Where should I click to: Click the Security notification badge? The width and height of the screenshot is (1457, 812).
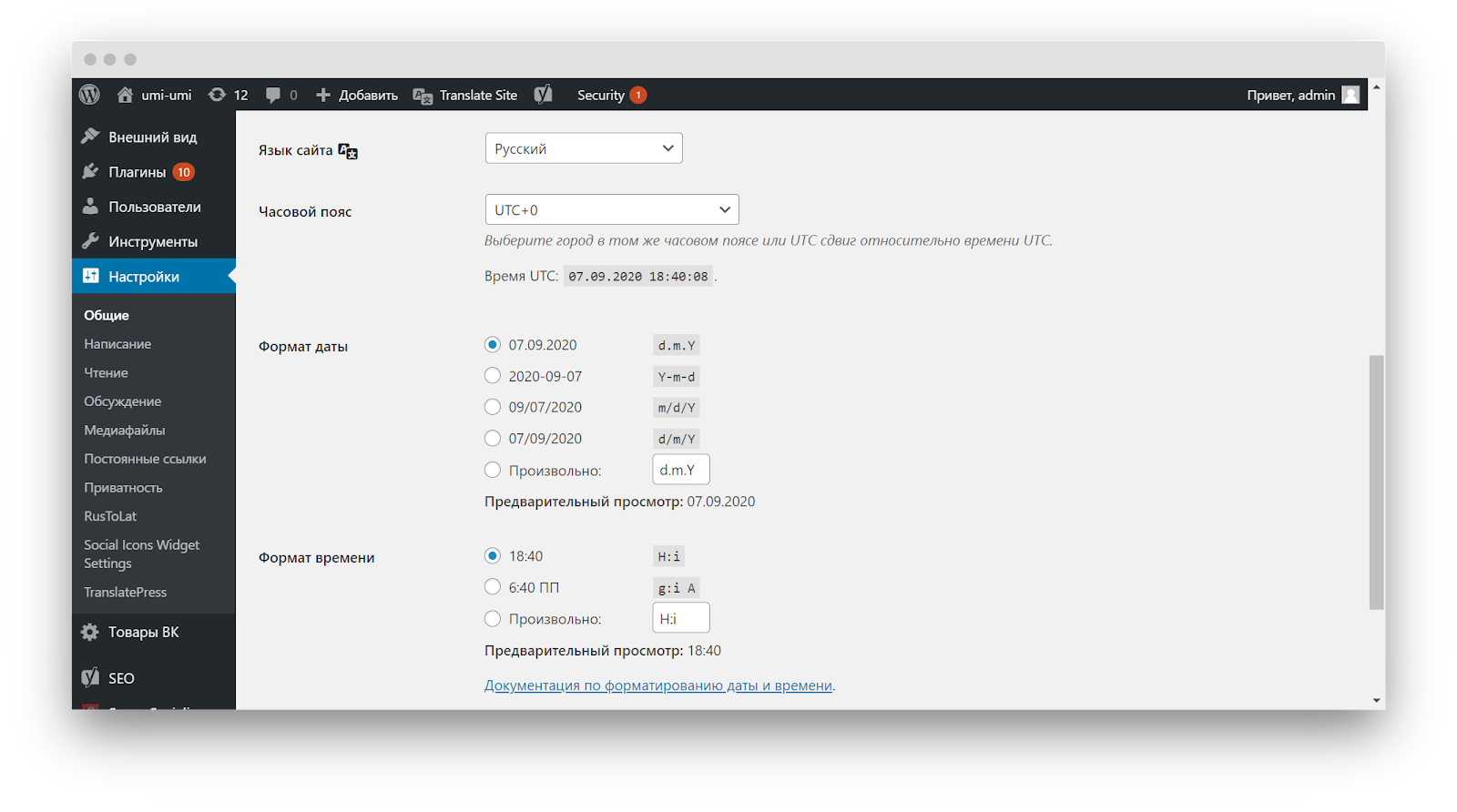pos(638,95)
